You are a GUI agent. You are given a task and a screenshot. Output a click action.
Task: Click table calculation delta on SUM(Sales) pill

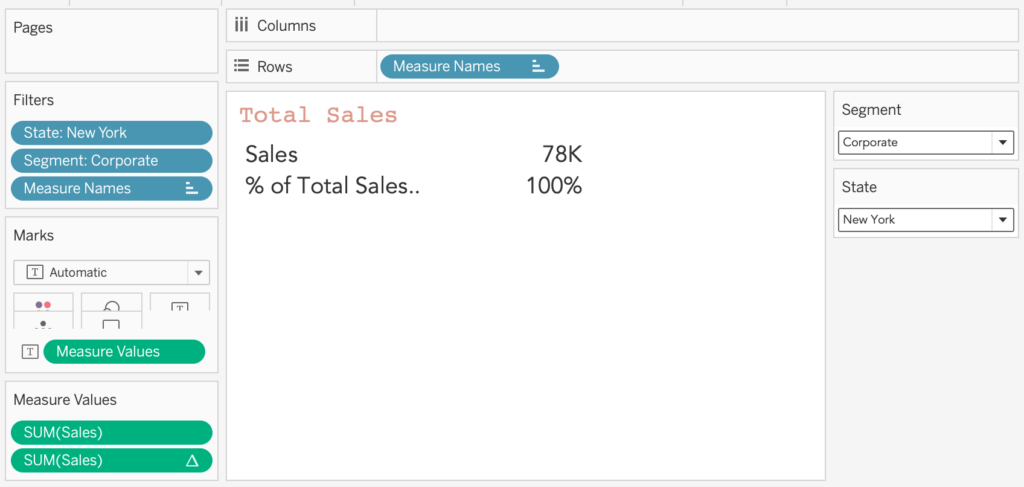click(x=192, y=460)
